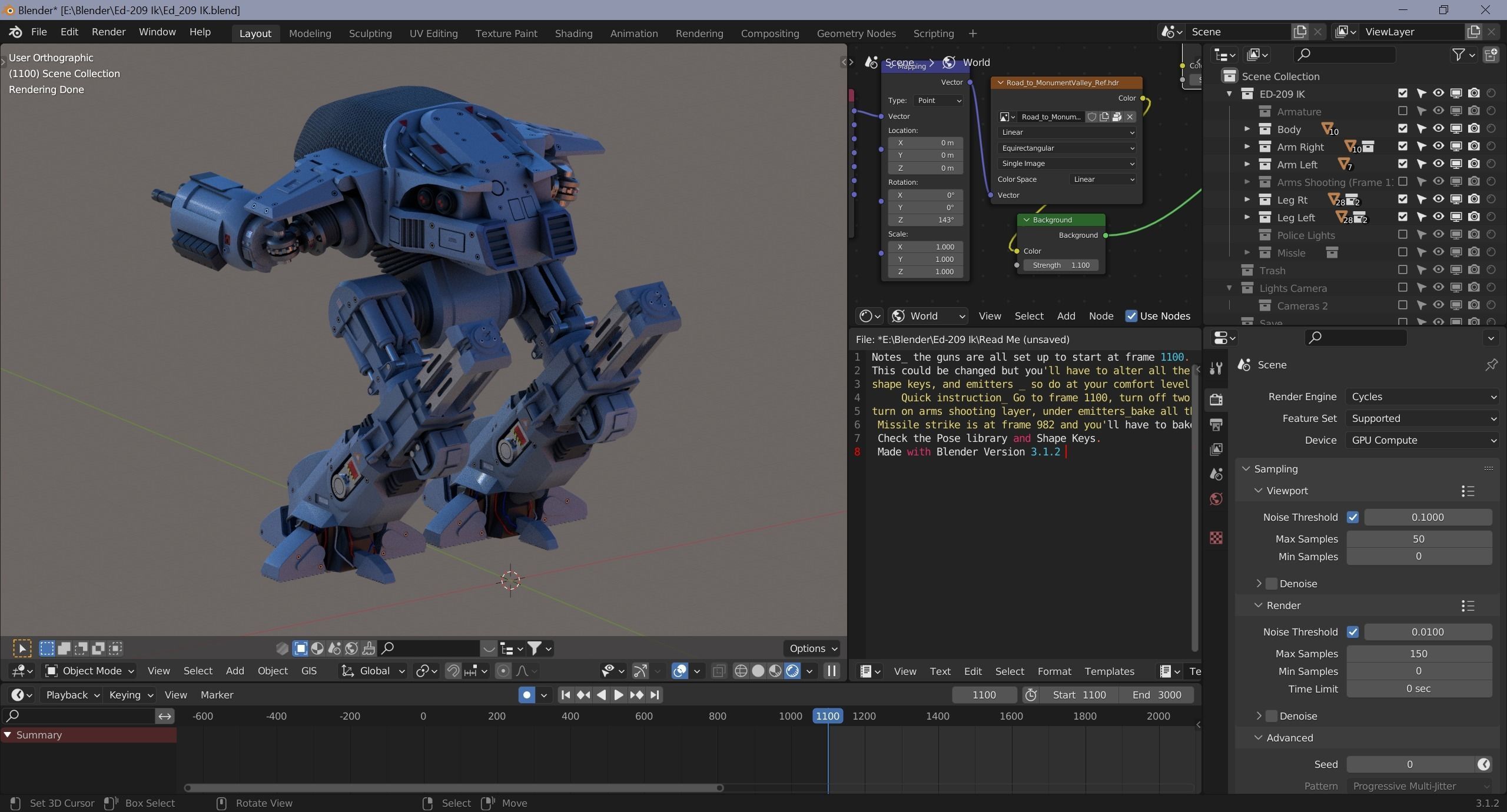Open the outliner filter popover

(x=1463, y=55)
